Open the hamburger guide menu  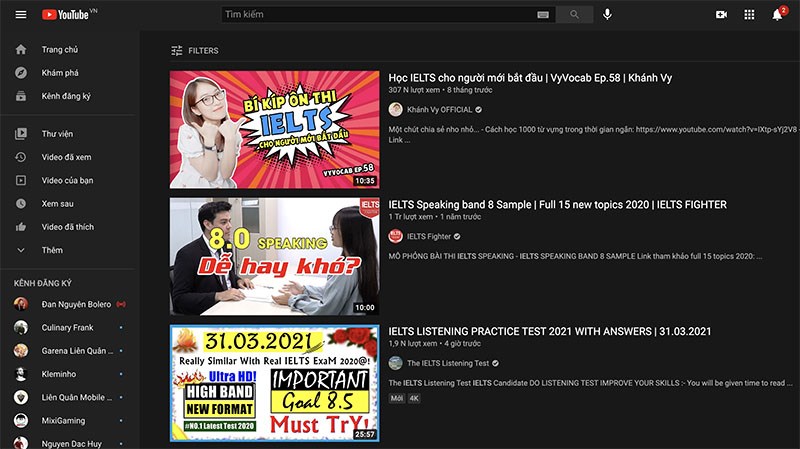[21, 14]
